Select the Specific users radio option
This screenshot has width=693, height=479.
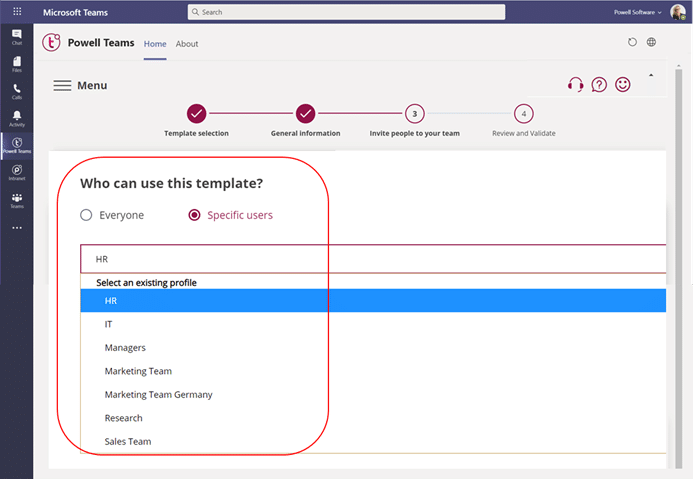click(195, 215)
